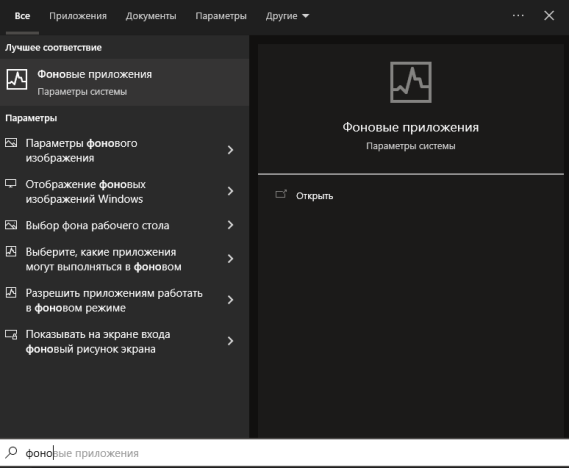569x468 pixels.
Task: Click the magnifier search icon
Action: coord(11,453)
